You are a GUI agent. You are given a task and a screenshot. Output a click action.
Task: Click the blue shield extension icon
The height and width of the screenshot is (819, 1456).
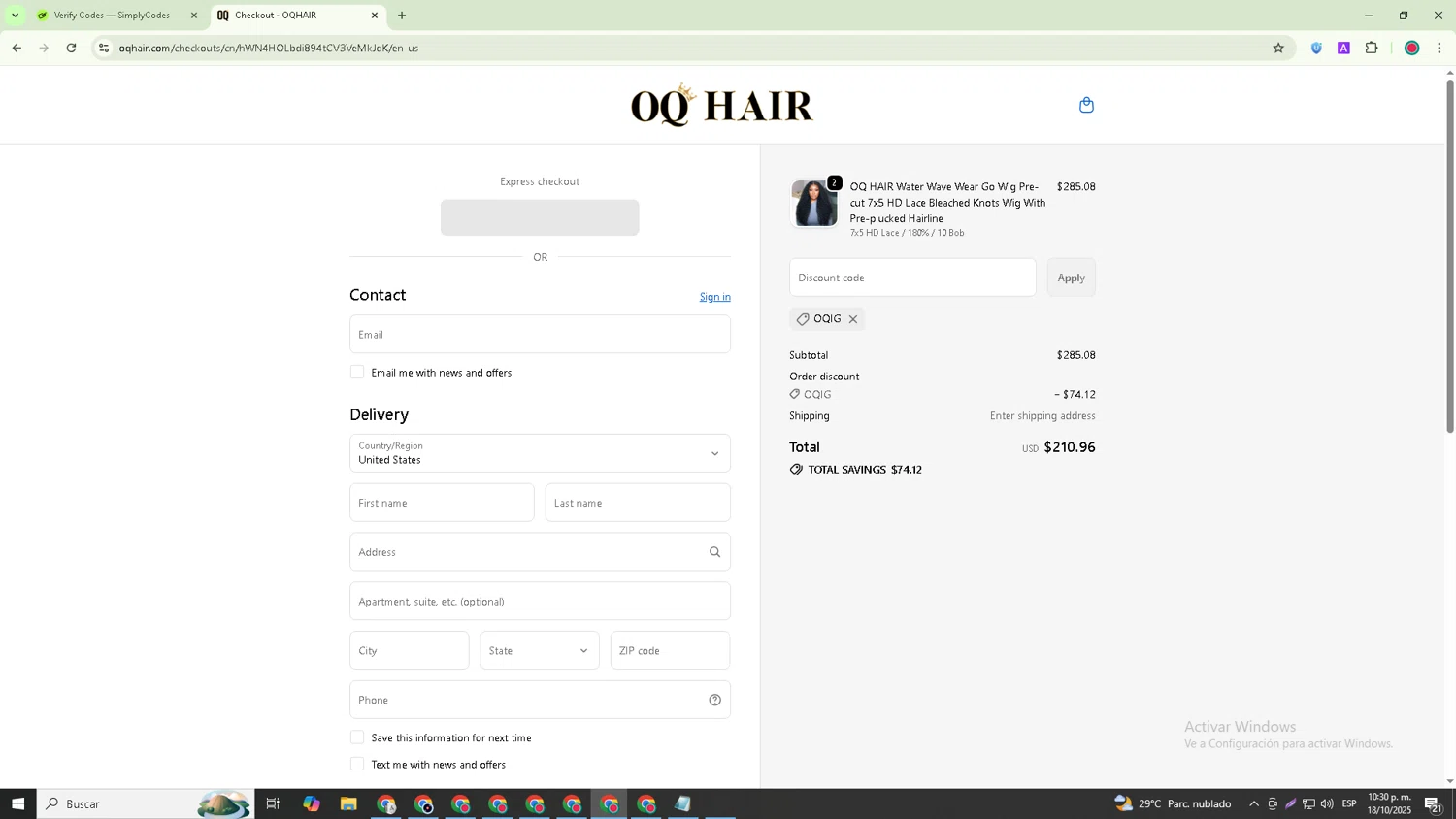[1316, 48]
